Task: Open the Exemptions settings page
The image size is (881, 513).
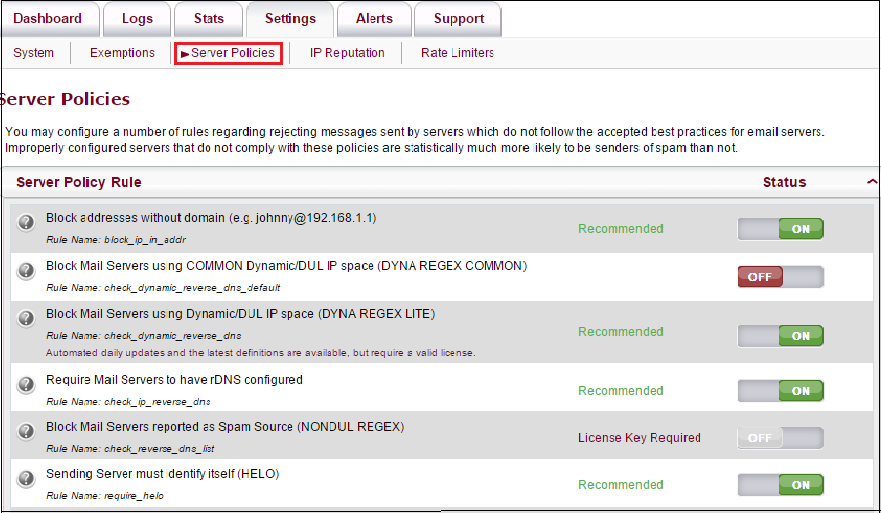Action: coord(122,53)
